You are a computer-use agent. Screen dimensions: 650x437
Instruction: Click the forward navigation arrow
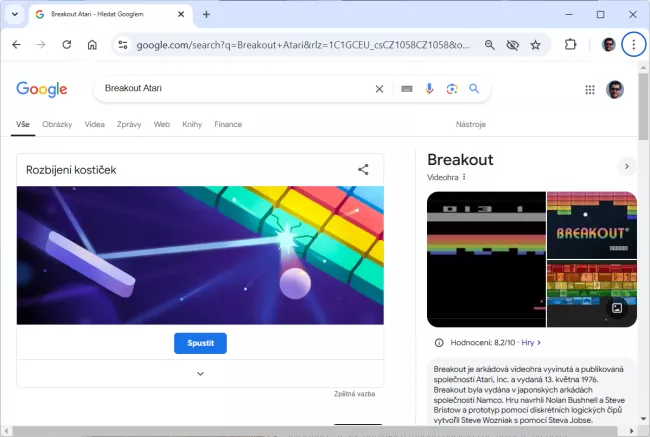pos(41,44)
